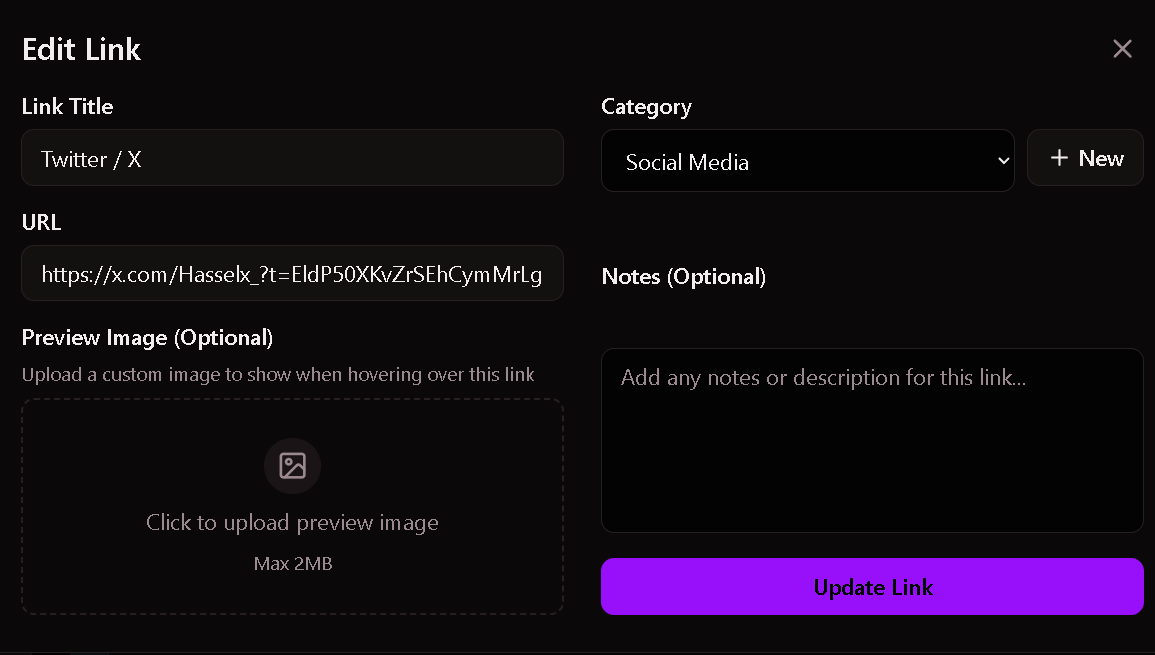Click the Link Title label
The width and height of the screenshot is (1155, 655).
click(x=67, y=107)
